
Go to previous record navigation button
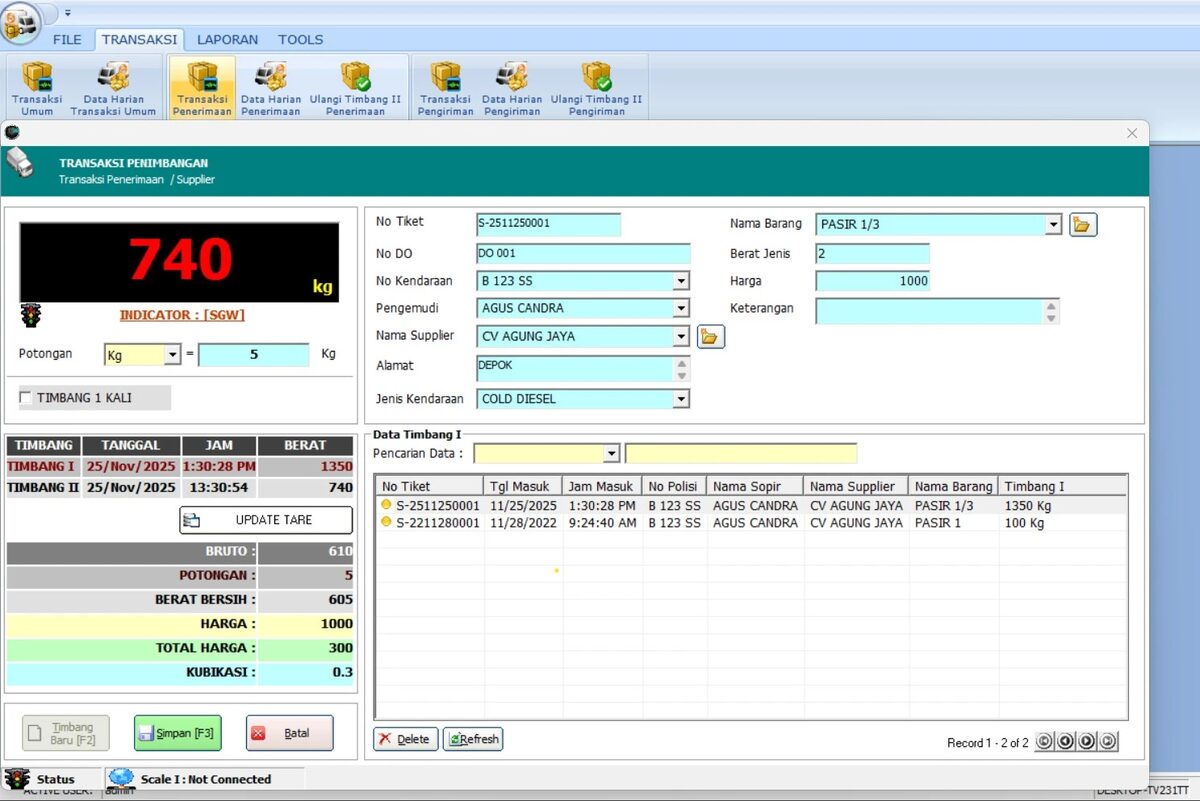(x=1065, y=742)
